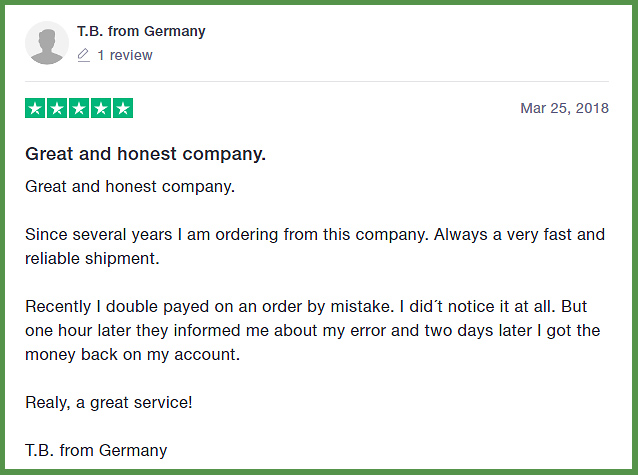Click the reviewer avatar silhouette

point(47,43)
